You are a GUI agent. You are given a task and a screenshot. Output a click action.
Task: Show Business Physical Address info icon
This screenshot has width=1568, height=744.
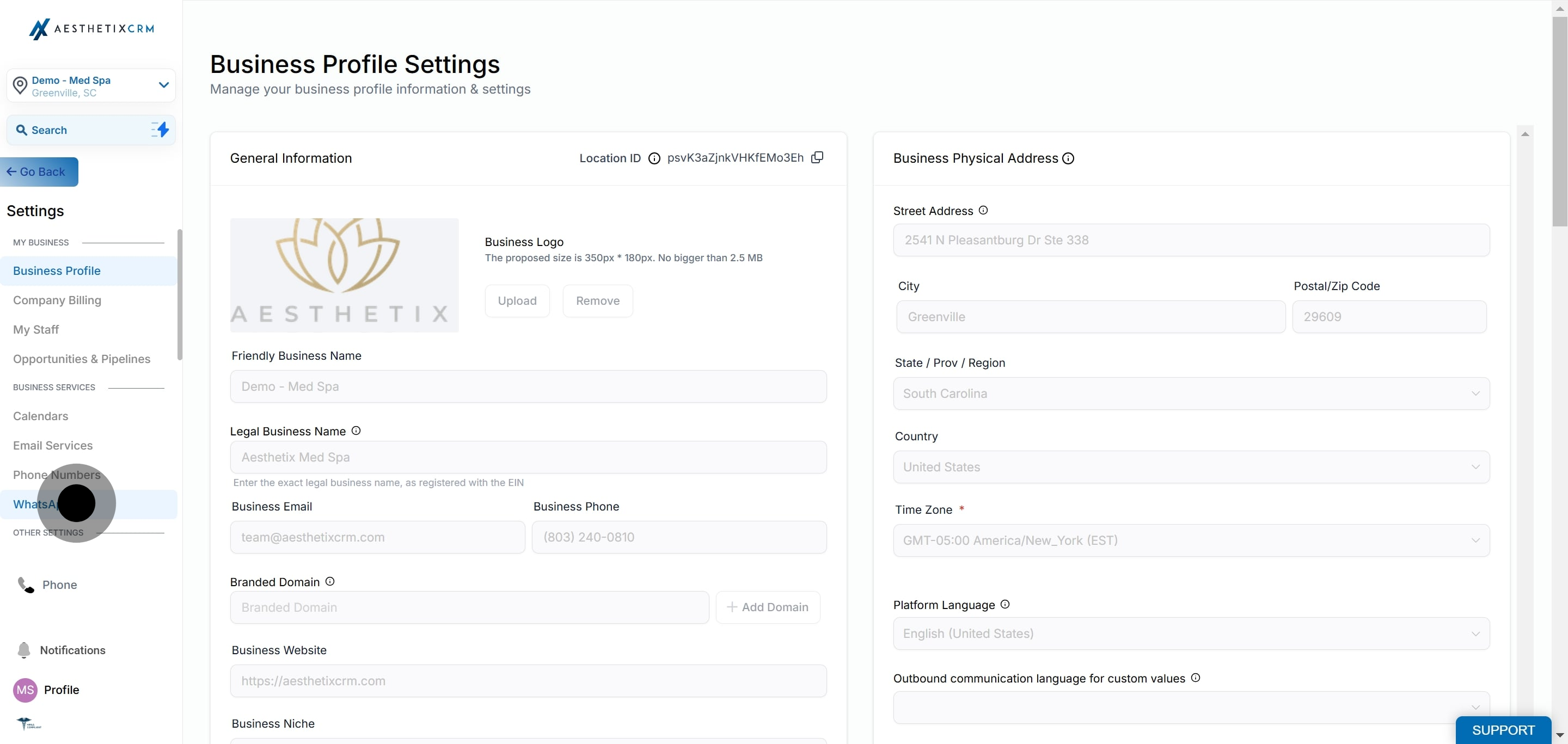1068,158
